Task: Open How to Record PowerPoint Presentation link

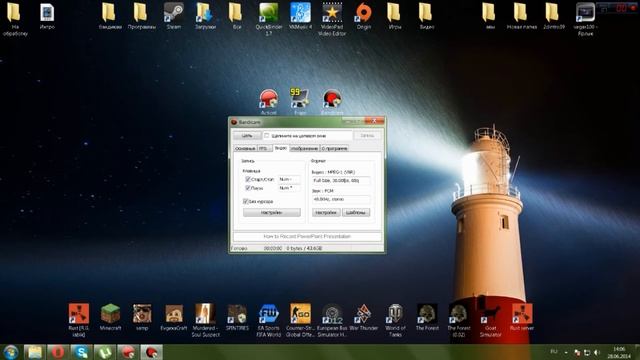Action: pos(307,236)
